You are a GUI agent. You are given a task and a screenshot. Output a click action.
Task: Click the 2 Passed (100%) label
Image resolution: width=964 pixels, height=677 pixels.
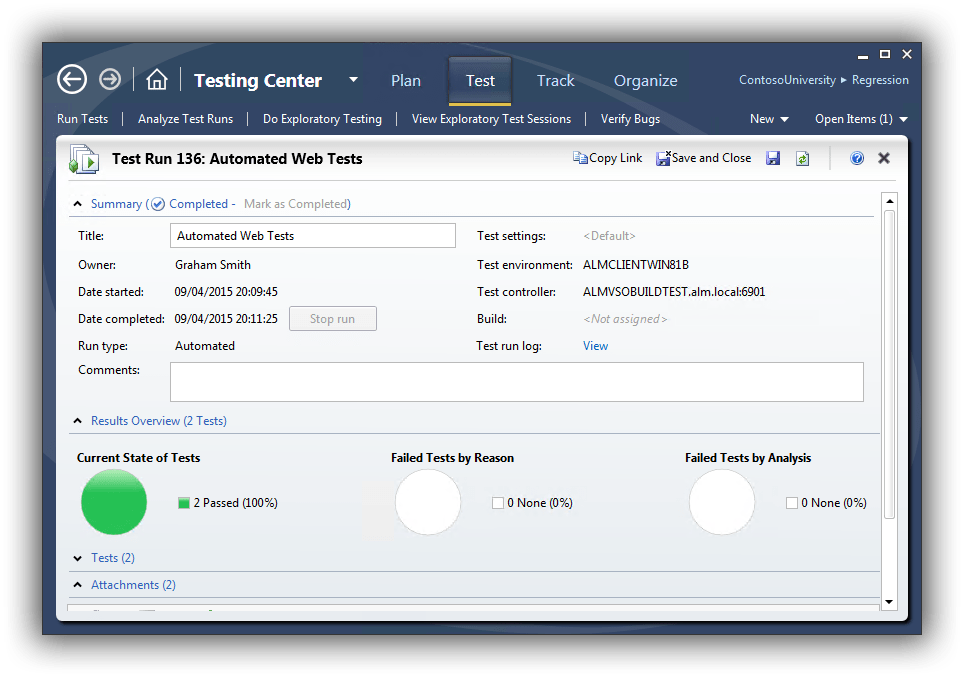pyautogui.click(x=235, y=503)
